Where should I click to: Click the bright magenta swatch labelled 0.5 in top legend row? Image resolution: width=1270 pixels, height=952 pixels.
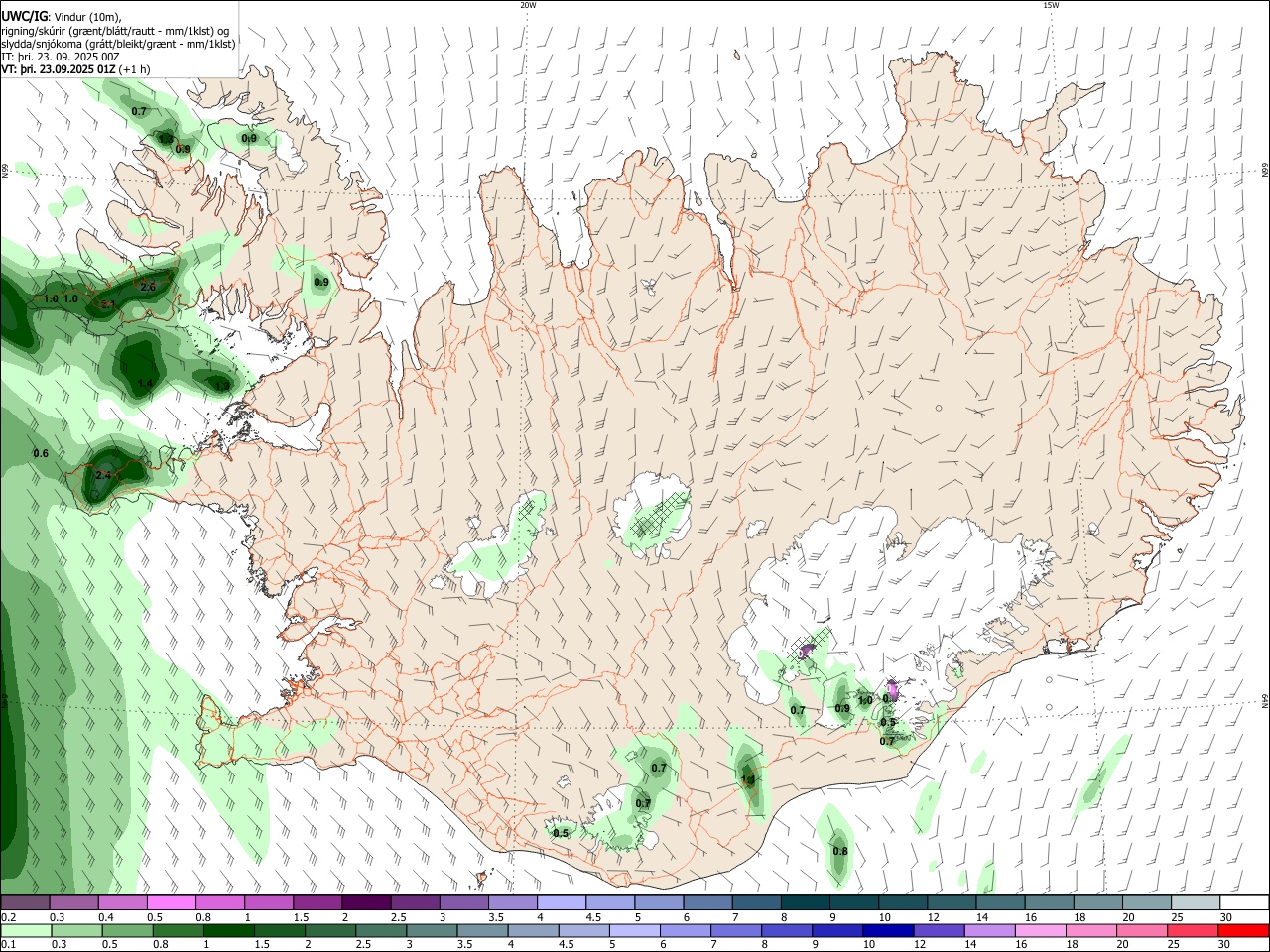[x=172, y=902]
